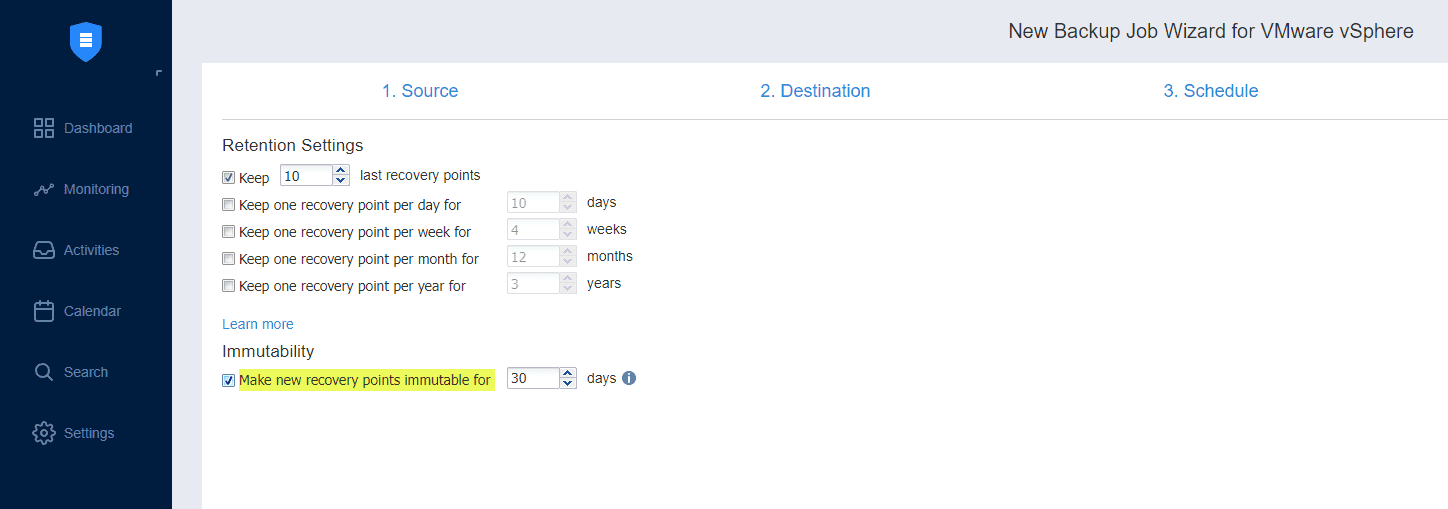The width and height of the screenshot is (1448, 509).
Task: Click the Monitoring chart icon
Action: click(43, 189)
